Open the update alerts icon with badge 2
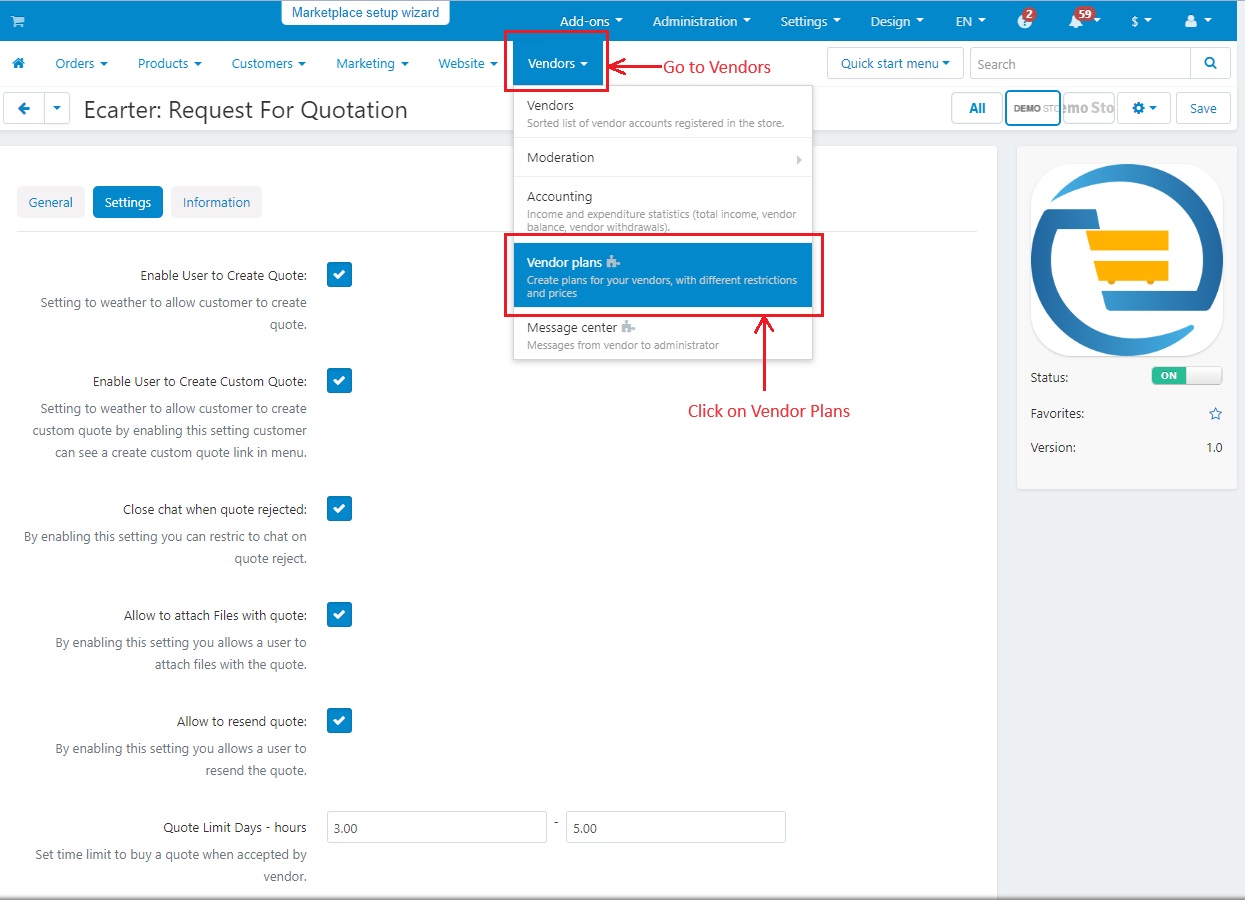 pyautogui.click(x=1025, y=20)
